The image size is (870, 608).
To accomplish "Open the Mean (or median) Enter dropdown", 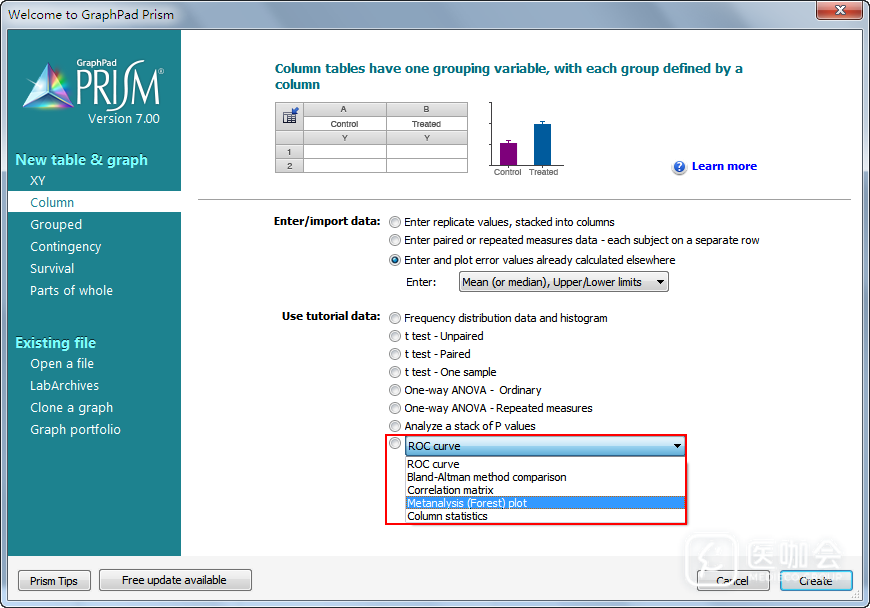I will click(563, 282).
